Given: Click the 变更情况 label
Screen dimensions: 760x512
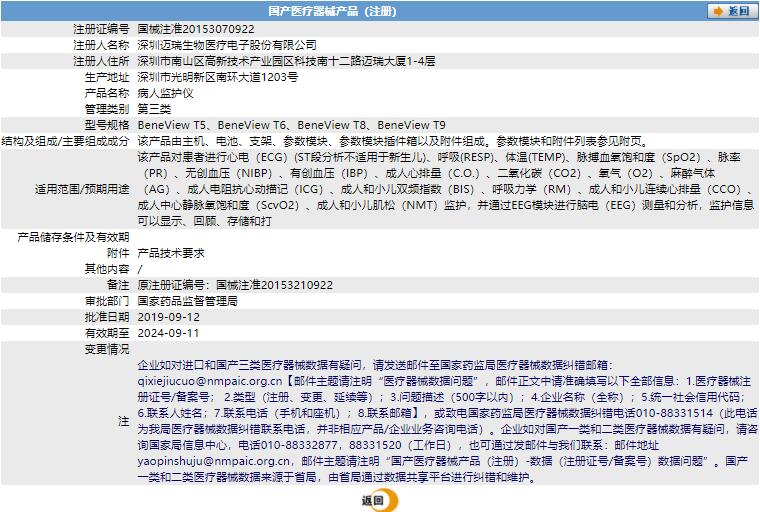Looking at the screenshot, I should tap(107, 349).
